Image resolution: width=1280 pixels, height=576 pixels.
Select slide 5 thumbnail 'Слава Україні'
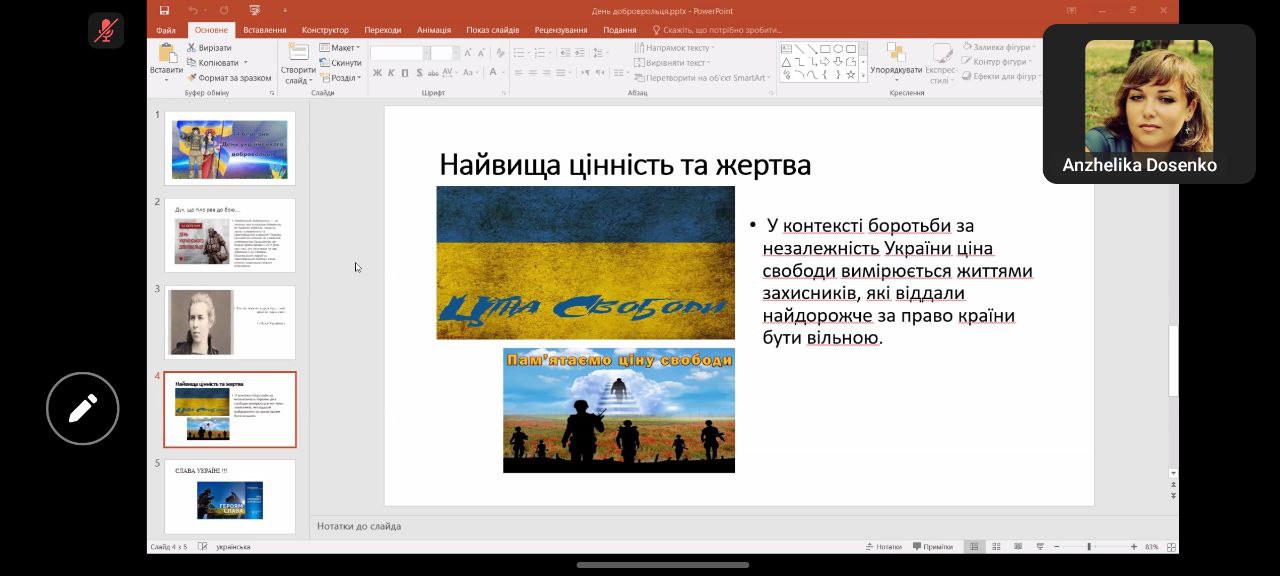(230, 497)
